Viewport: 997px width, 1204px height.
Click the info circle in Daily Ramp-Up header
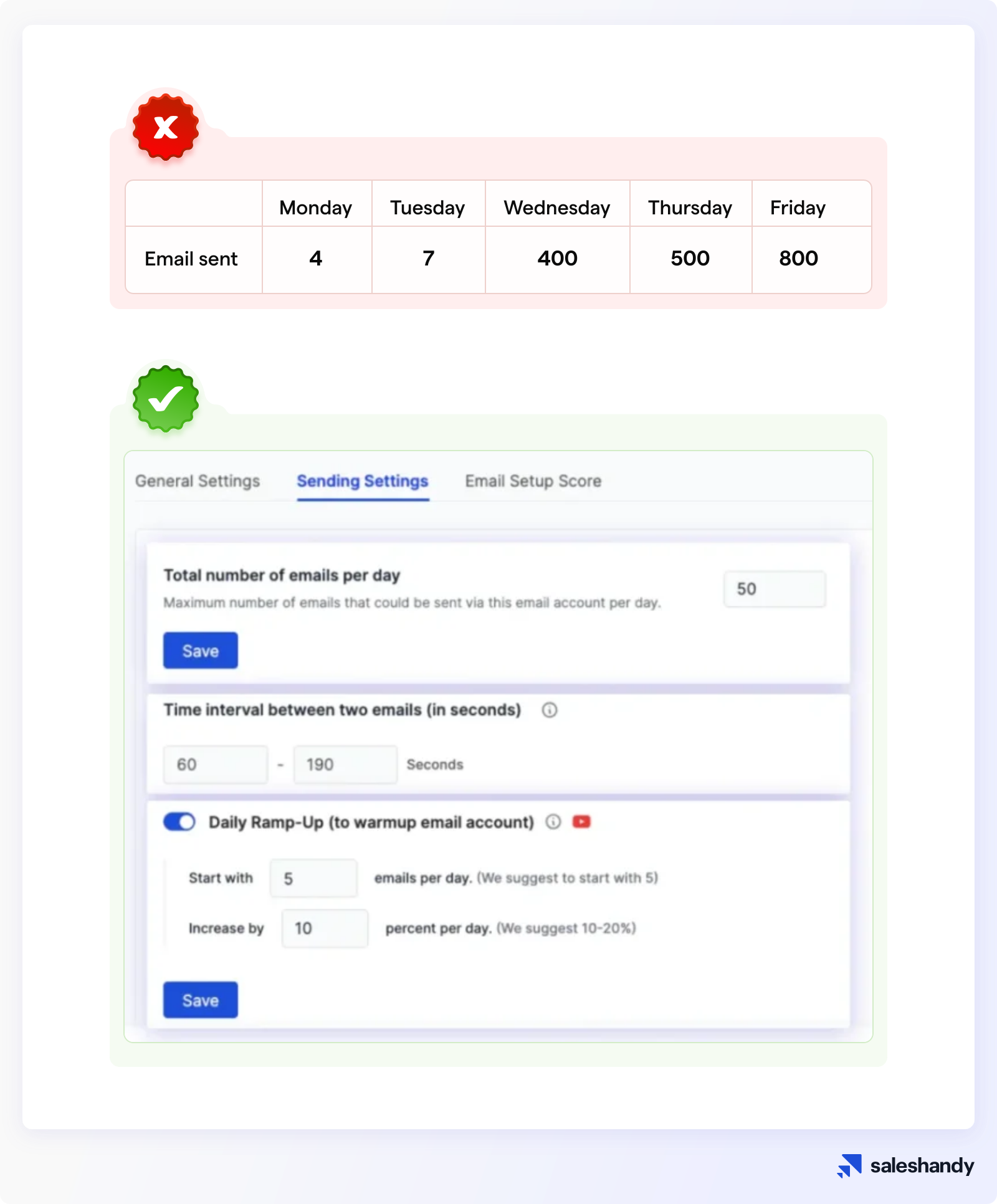tap(553, 823)
